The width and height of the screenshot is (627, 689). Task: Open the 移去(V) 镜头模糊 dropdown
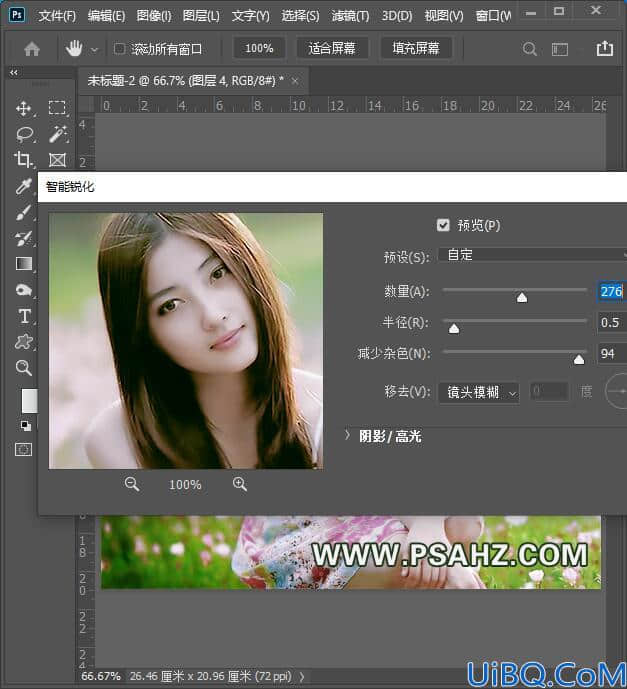point(479,392)
